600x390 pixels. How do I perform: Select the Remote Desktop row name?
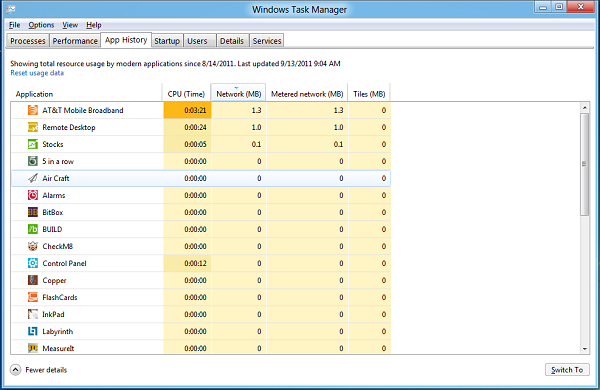[x=69, y=127]
